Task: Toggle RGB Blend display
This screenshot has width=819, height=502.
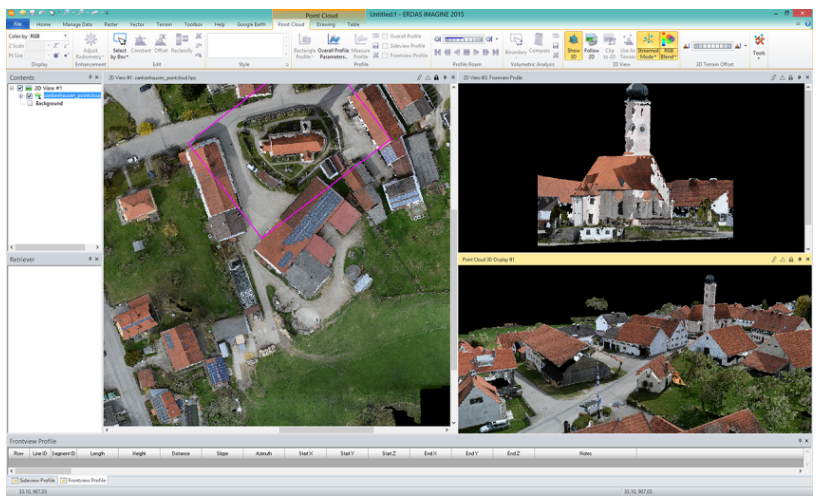Action: click(x=668, y=44)
